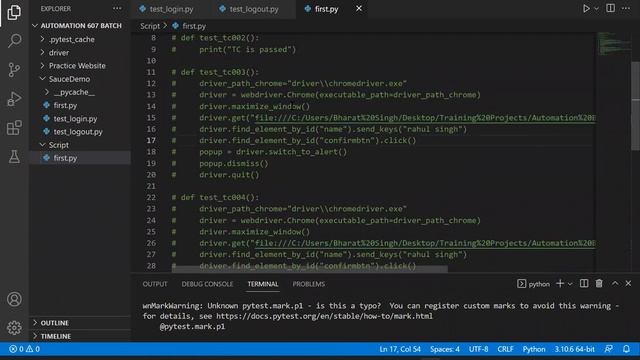Expand the driver folder
This screenshot has width=640, height=360.
click(x=80, y=53)
